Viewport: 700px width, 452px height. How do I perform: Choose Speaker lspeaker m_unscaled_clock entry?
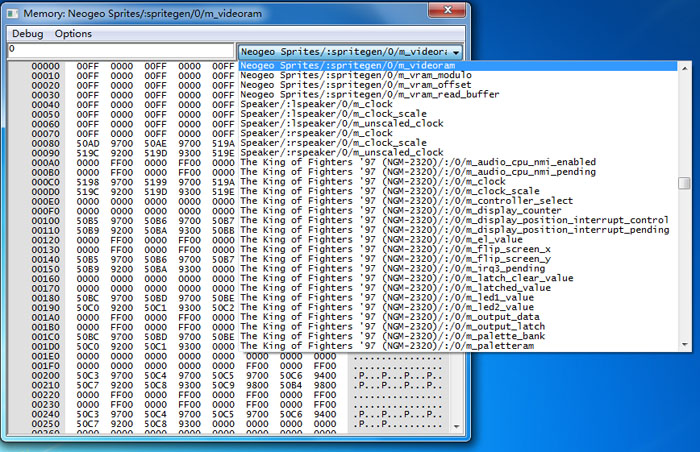click(458, 124)
